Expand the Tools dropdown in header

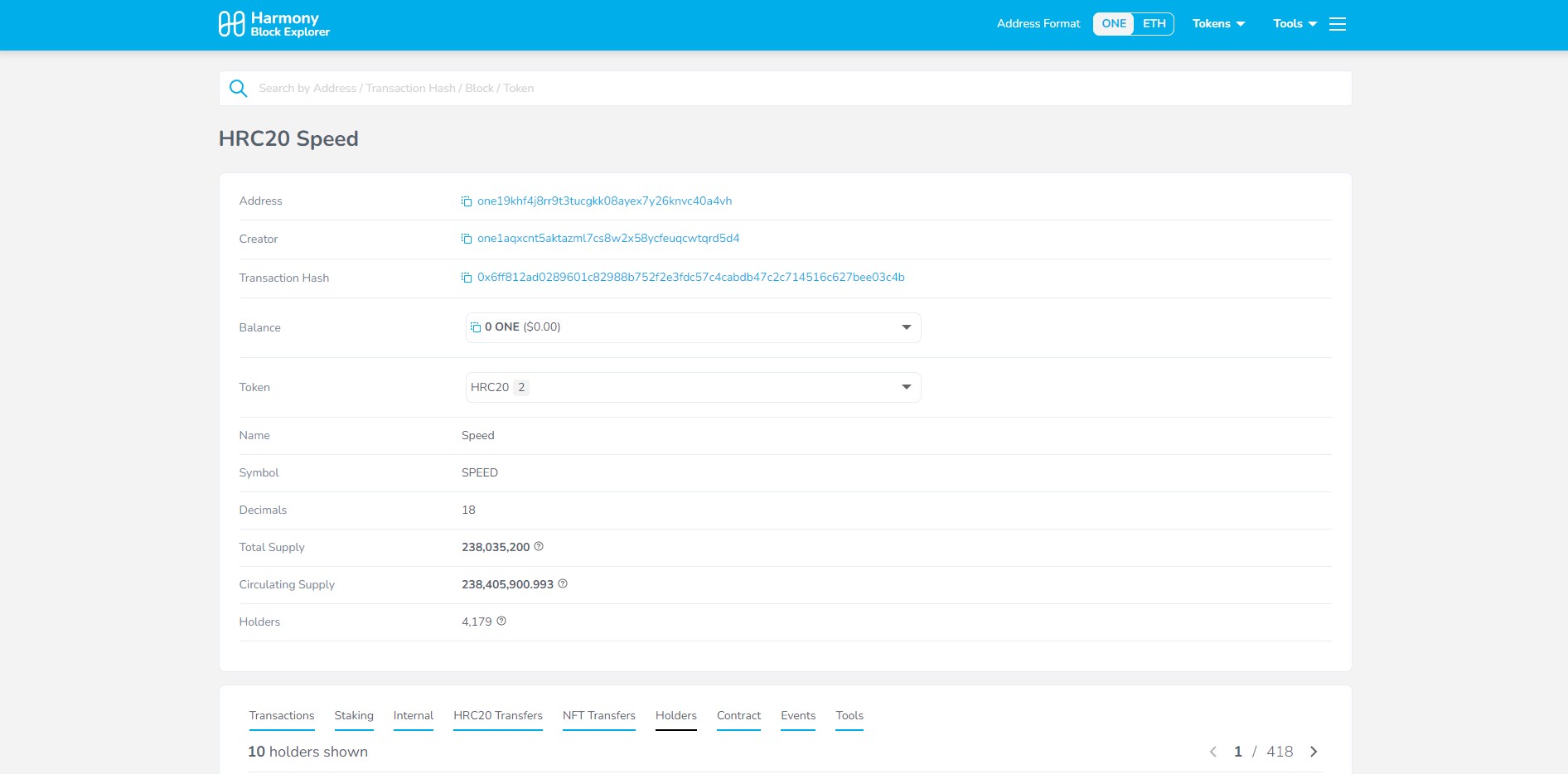(x=1295, y=24)
